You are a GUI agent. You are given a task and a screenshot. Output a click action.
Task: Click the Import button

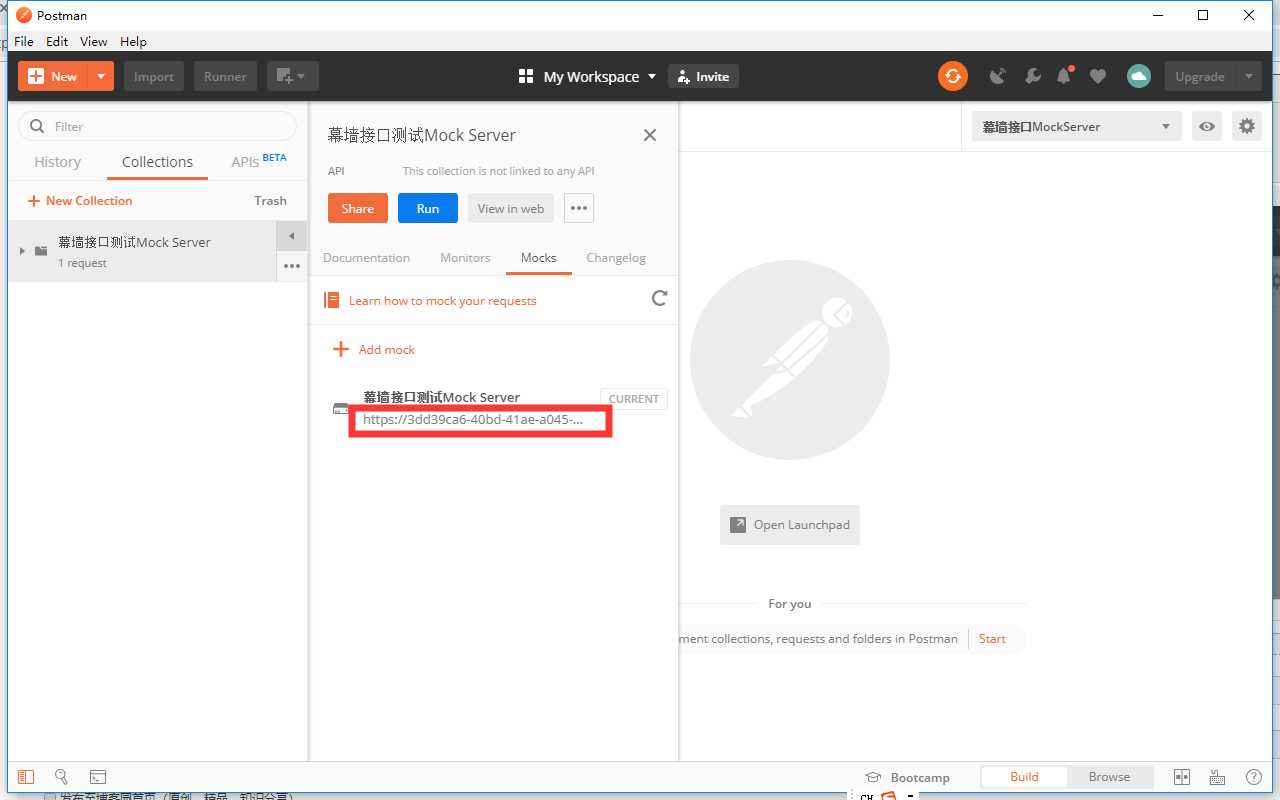pyautogui.click(x=154, y=76)
